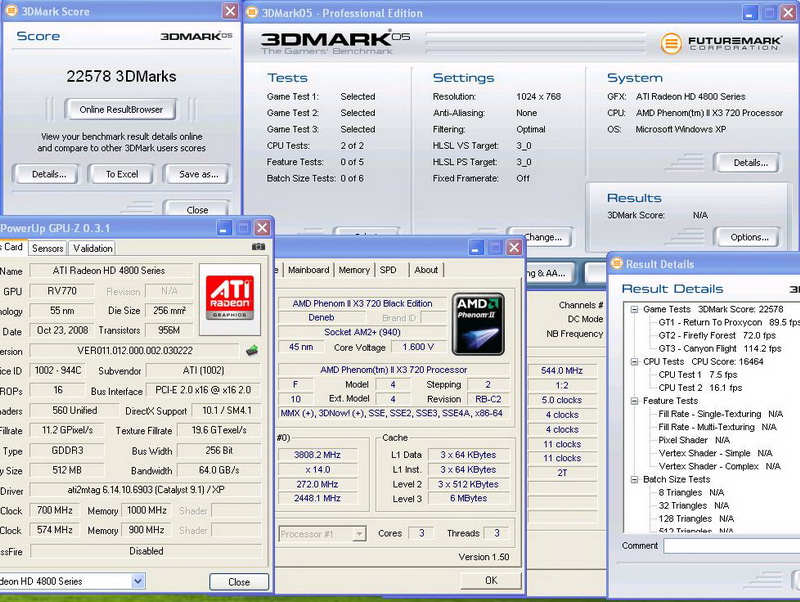Open the Mainboard tab in CPU-Z

pos(308,270)
